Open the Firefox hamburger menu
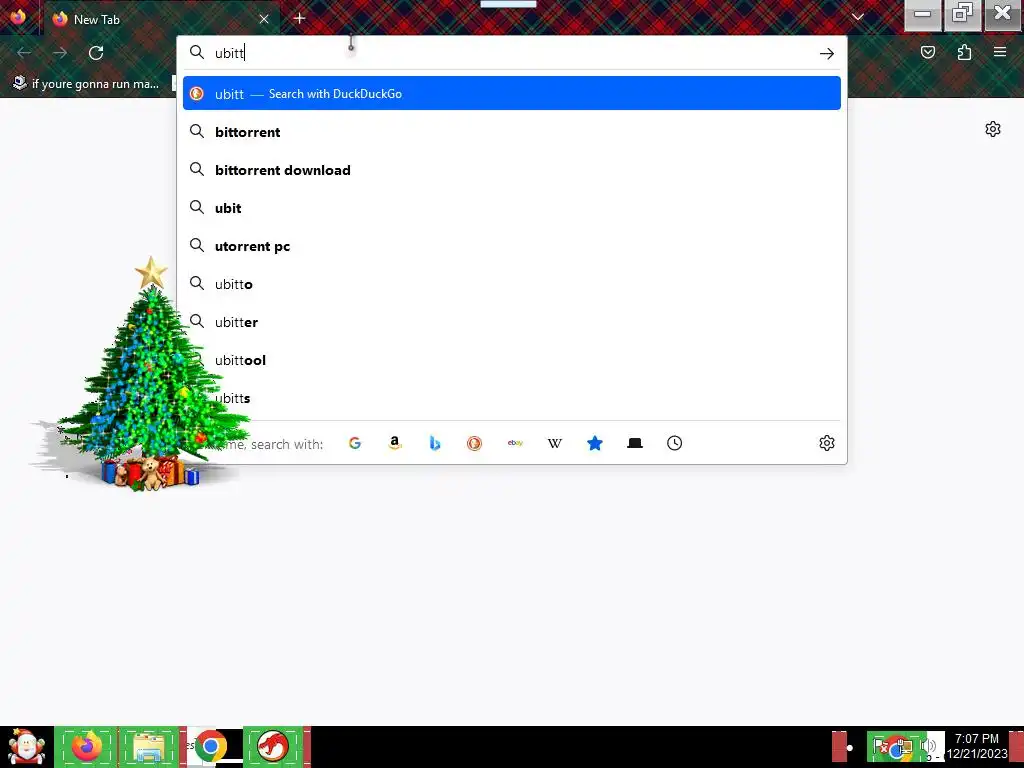 (x=1000, y=52)
